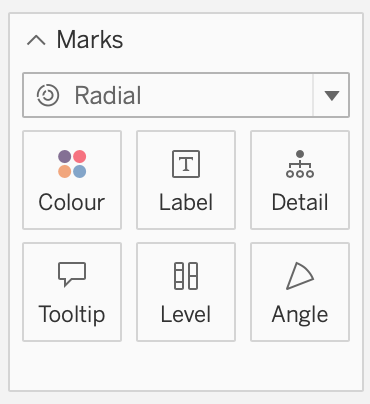The image size is (370, 404).
Task: Click the Marks card title
Action: pyautogui.click(x=90, y=40)
